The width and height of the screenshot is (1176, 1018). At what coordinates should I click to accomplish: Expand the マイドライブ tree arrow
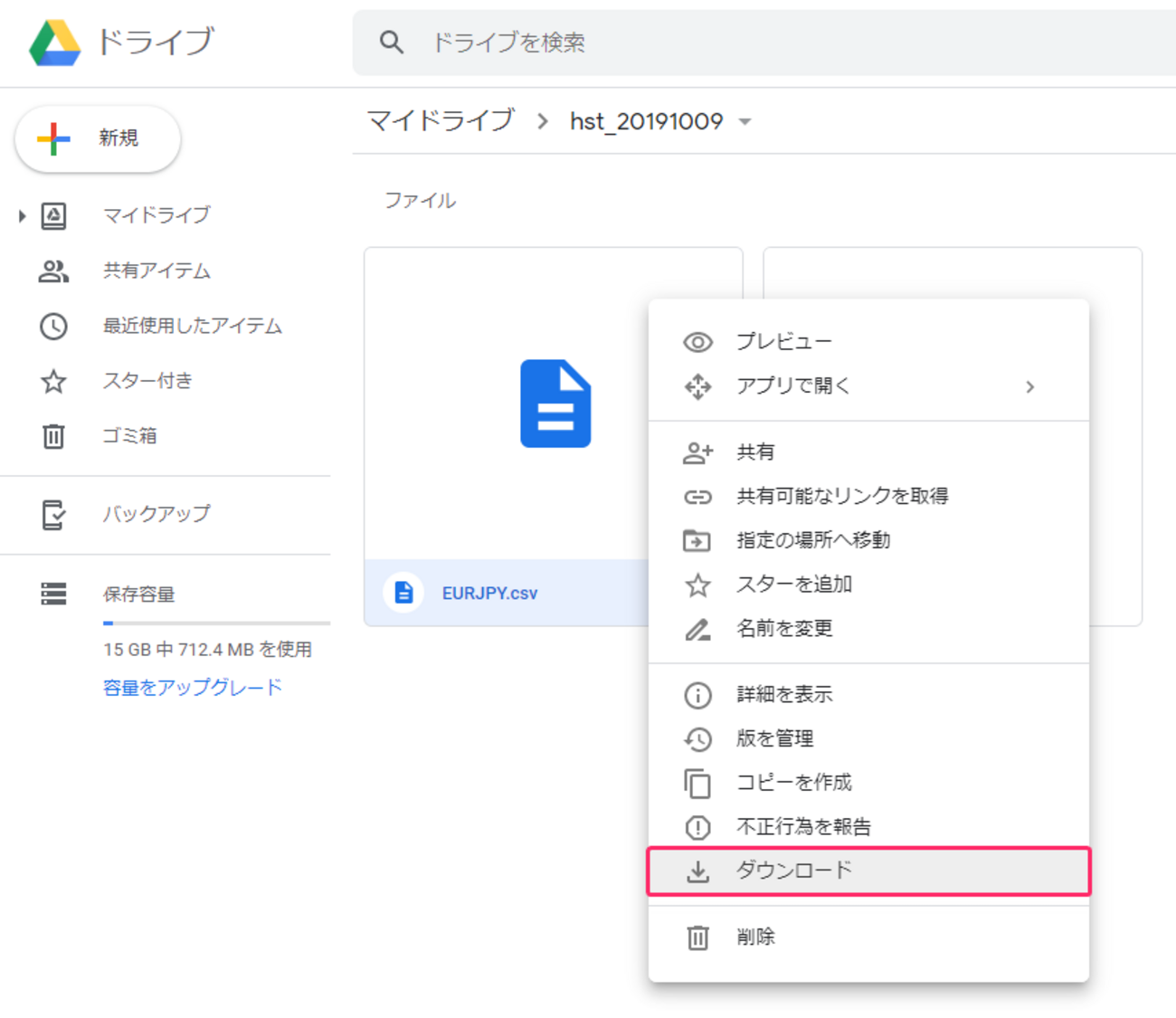click(x=21, y=215)
